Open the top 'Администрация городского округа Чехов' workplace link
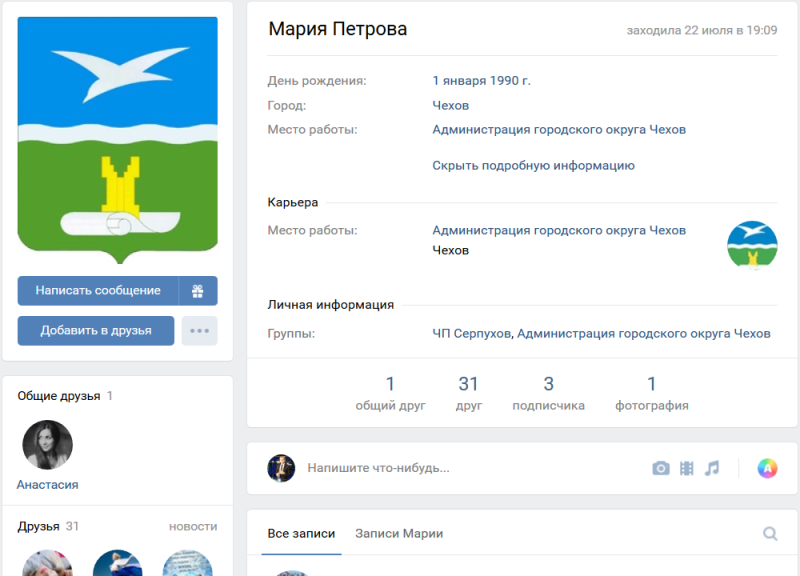The height and width of the screenshot is (576, 800). (x=559, y=130)
